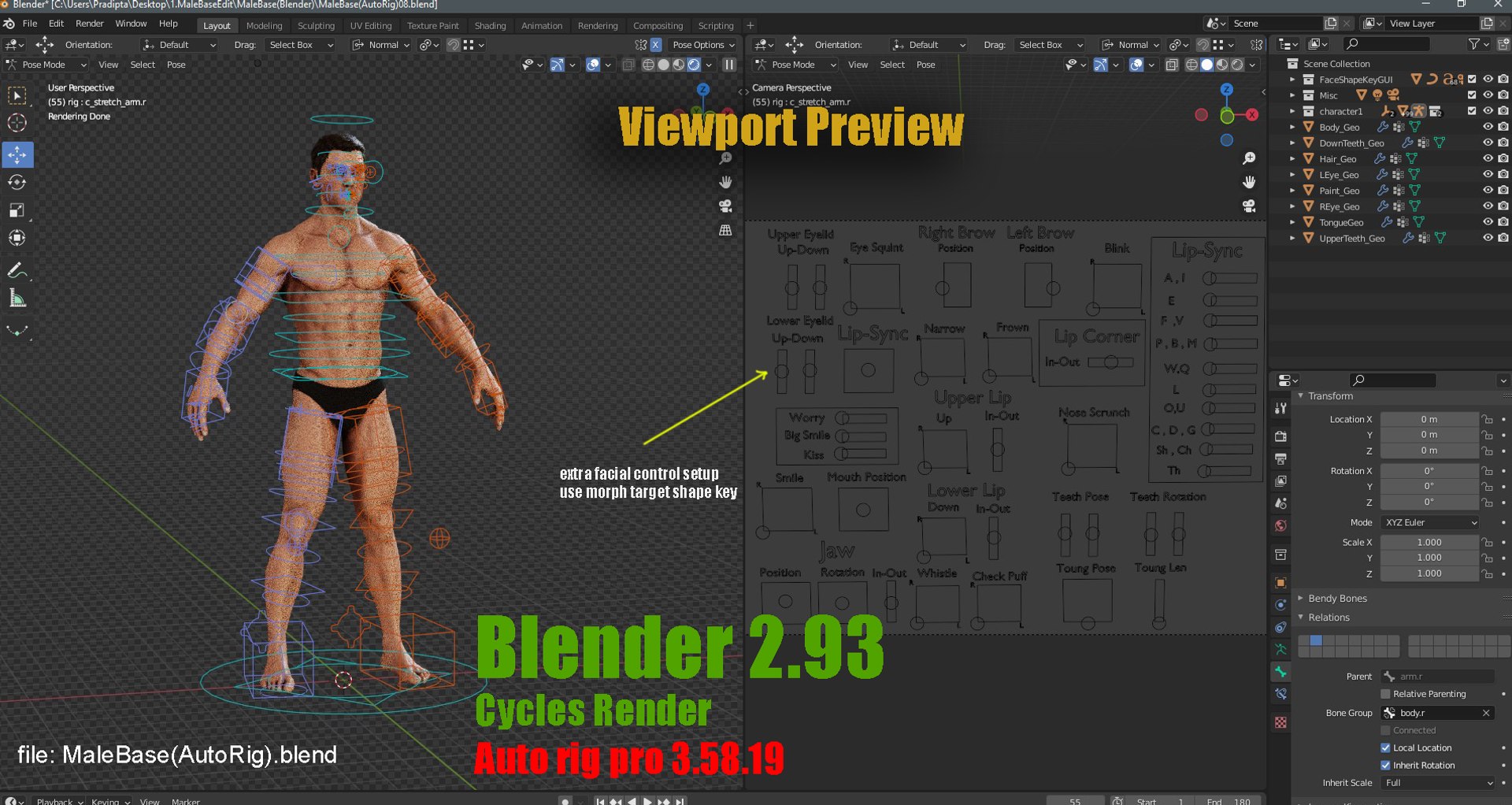Click zoom magnifier in left viewport

(x=725, y=159)
